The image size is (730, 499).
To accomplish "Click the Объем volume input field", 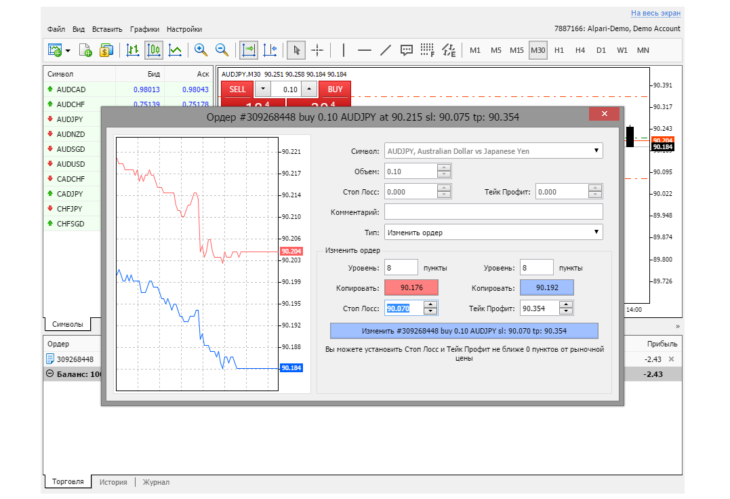I will 411,171.
